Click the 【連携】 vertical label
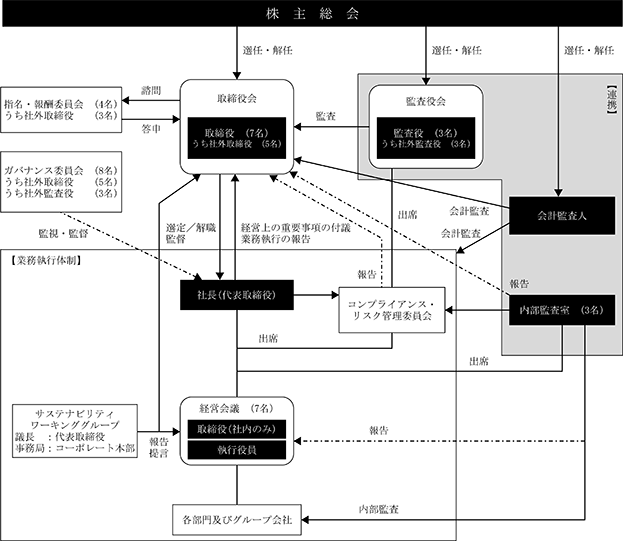Screen dimensions: 623x541 pos(611,100)
